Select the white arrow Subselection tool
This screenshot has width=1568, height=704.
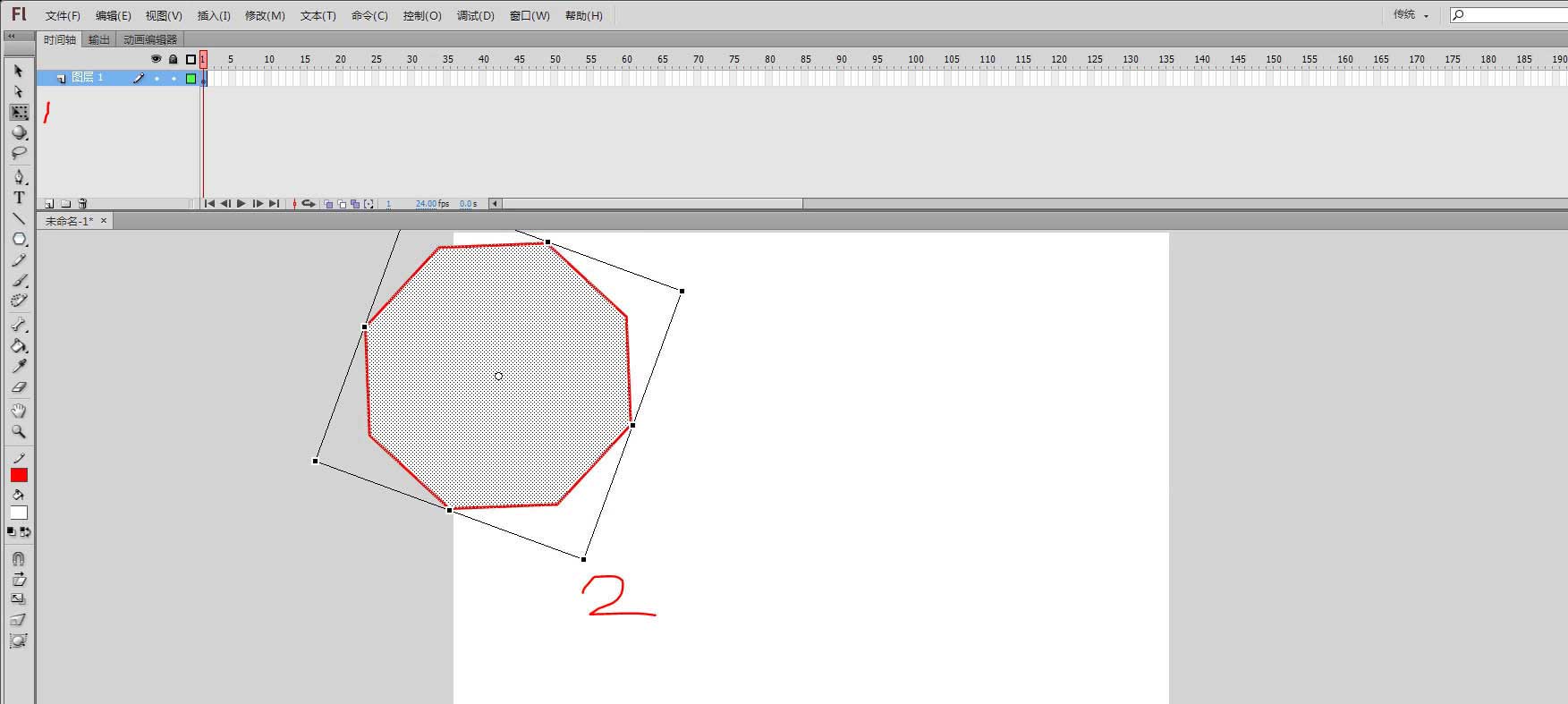19,91
